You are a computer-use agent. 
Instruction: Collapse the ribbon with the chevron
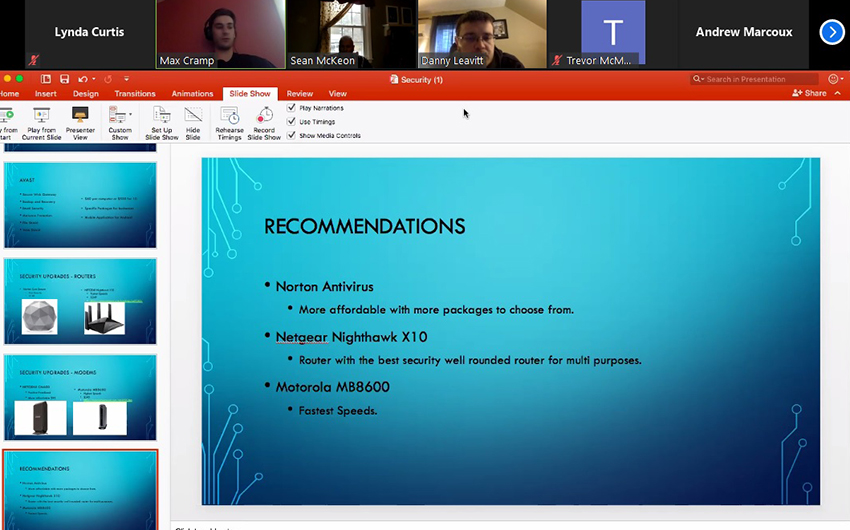pyautogui.click(x=838, y=93)
